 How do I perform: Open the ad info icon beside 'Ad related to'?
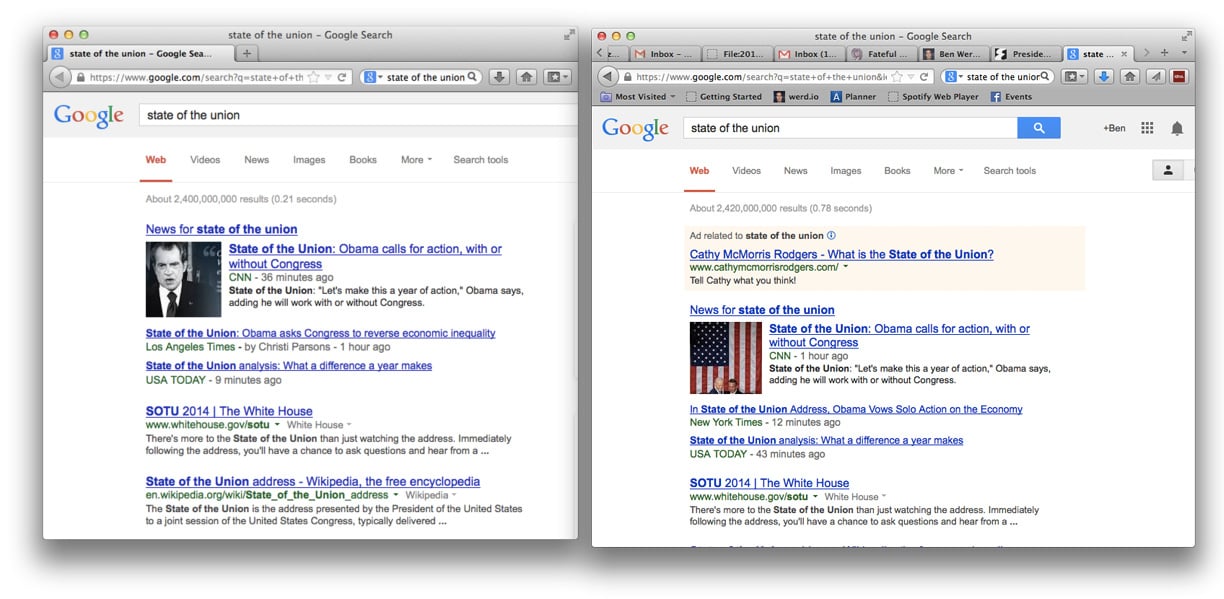[831, 236]
